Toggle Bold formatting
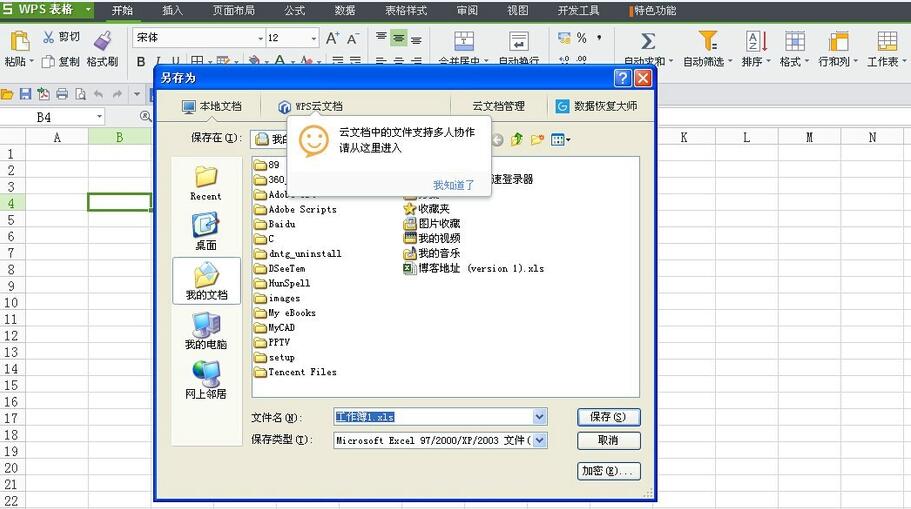 point(141,61)
